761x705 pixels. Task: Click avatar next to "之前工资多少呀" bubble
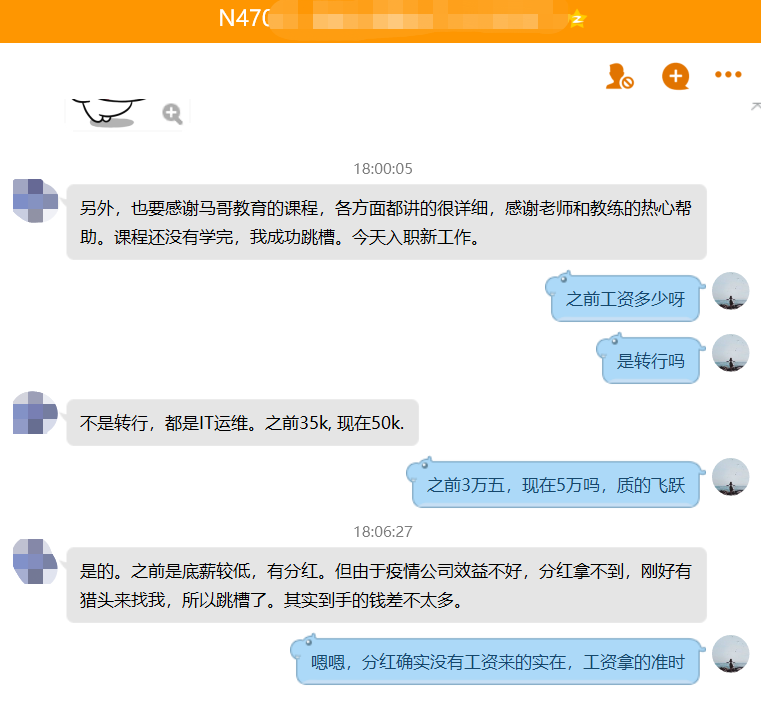731,291
